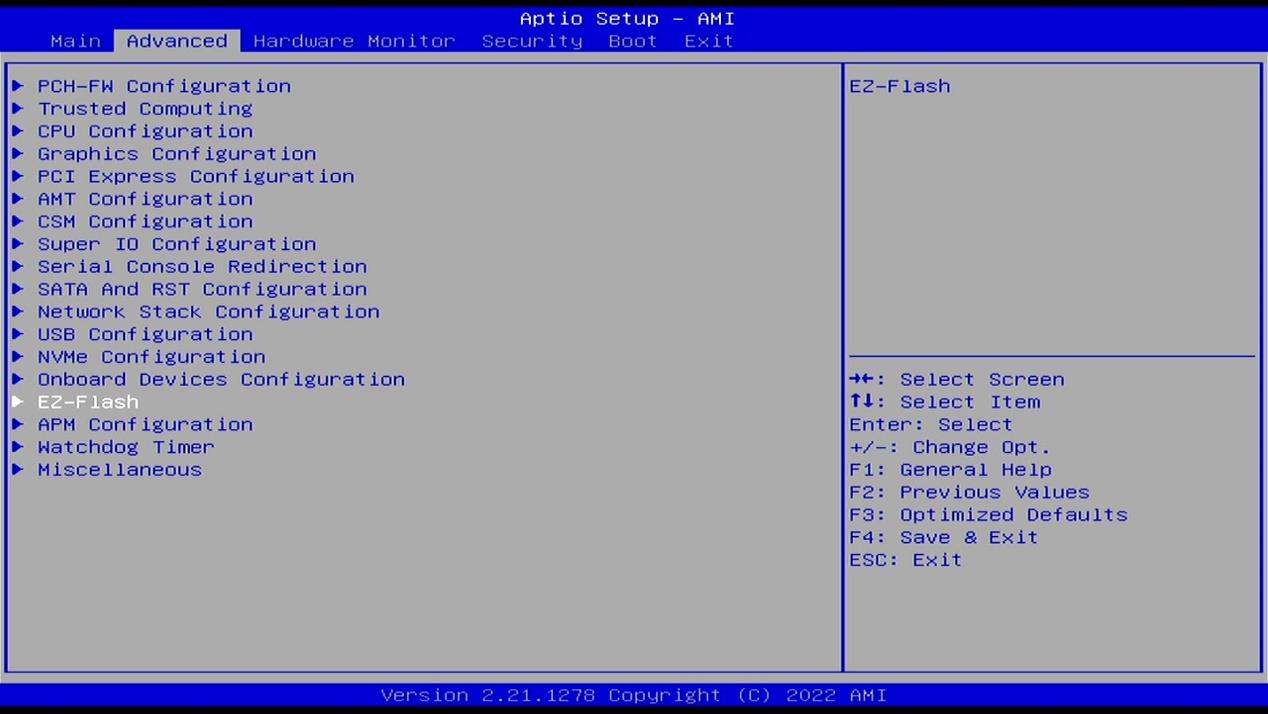Open AMT Configuration submenu
The height and width of the screenshot is (714, 1268).
(x=145, y=199)
